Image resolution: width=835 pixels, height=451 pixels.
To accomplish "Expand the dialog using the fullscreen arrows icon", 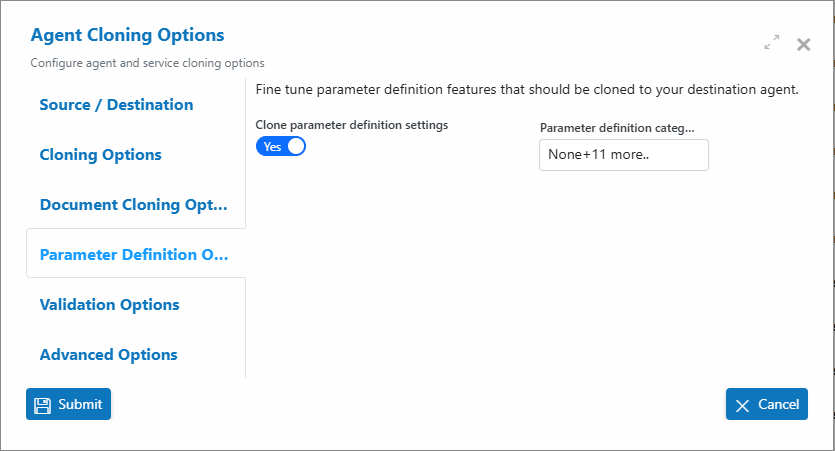I will [772, 42].
